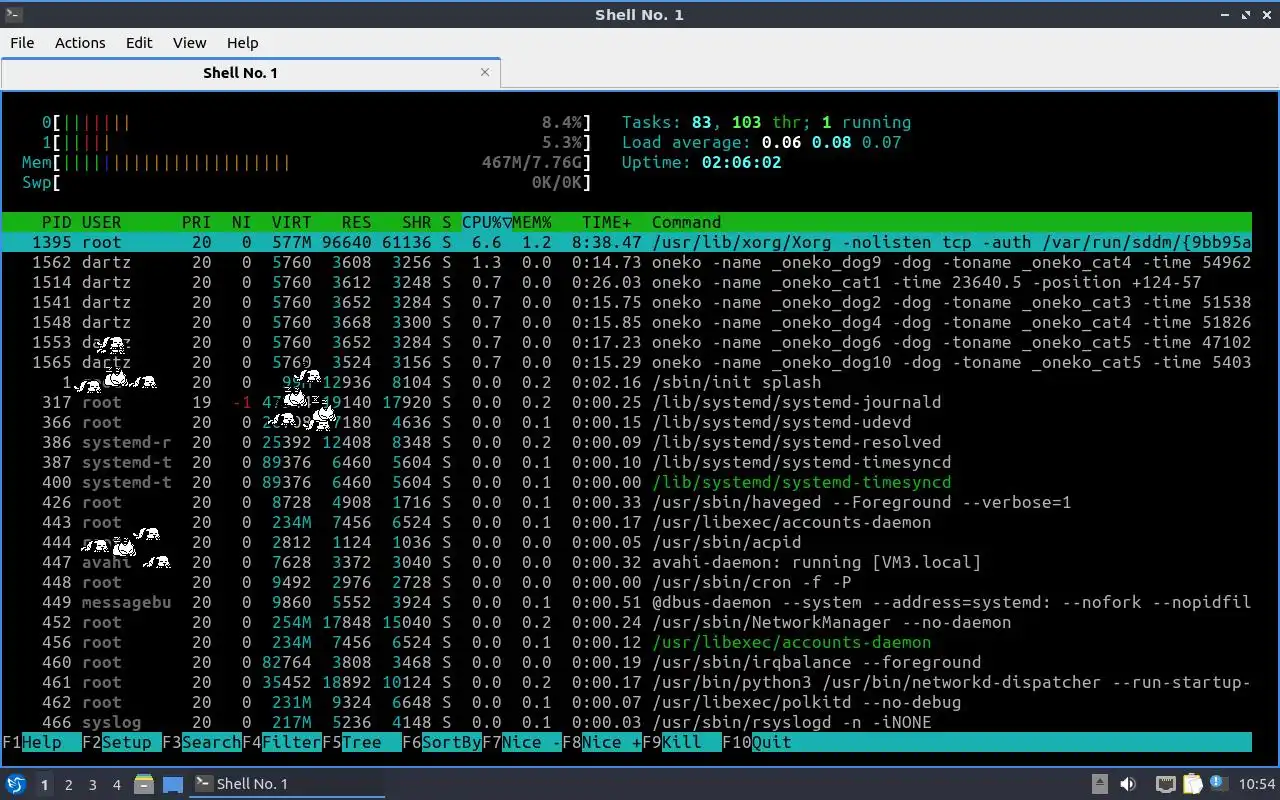The width and height of the screenshot is (1280, 800).
Task: Select the oneko _oneko_dog9 process row
Action: (x=627, y=262)
